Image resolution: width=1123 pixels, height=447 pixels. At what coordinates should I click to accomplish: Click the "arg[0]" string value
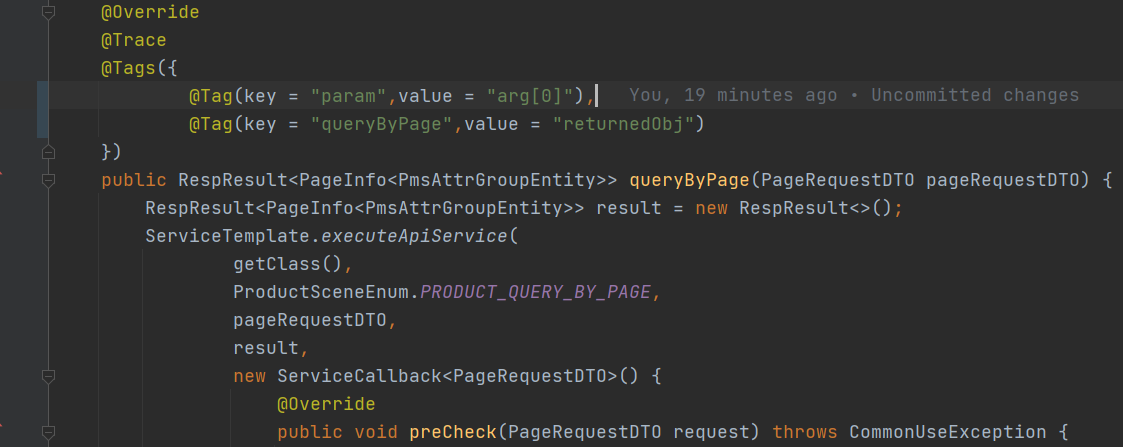[x=530, y=96]
